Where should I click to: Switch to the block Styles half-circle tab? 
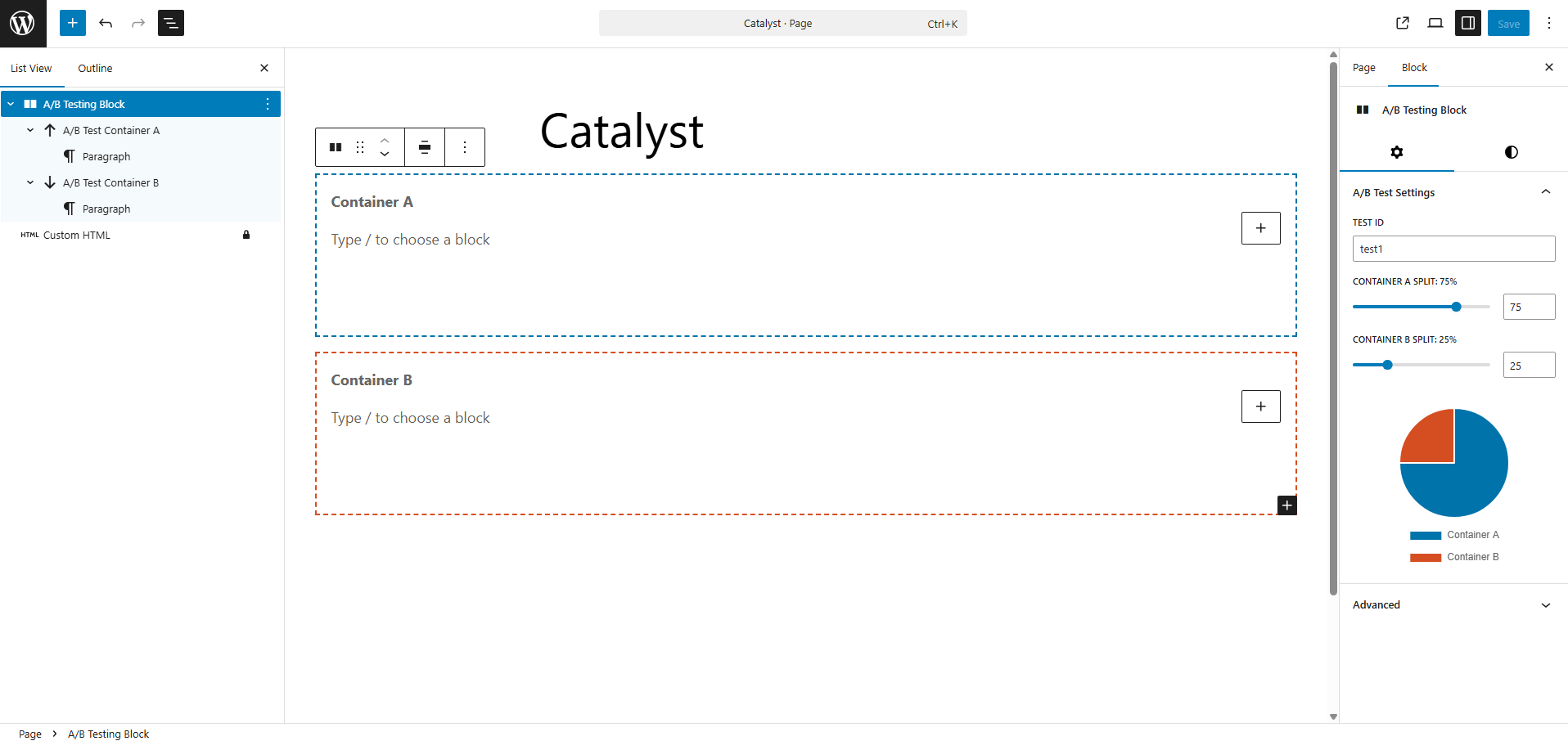click(1512, 152)
